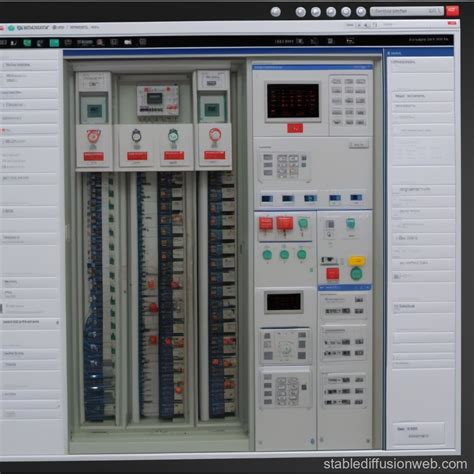474x474 pixels.
Task: Select the left sidebar row with red marker
Action: (29, 130)
